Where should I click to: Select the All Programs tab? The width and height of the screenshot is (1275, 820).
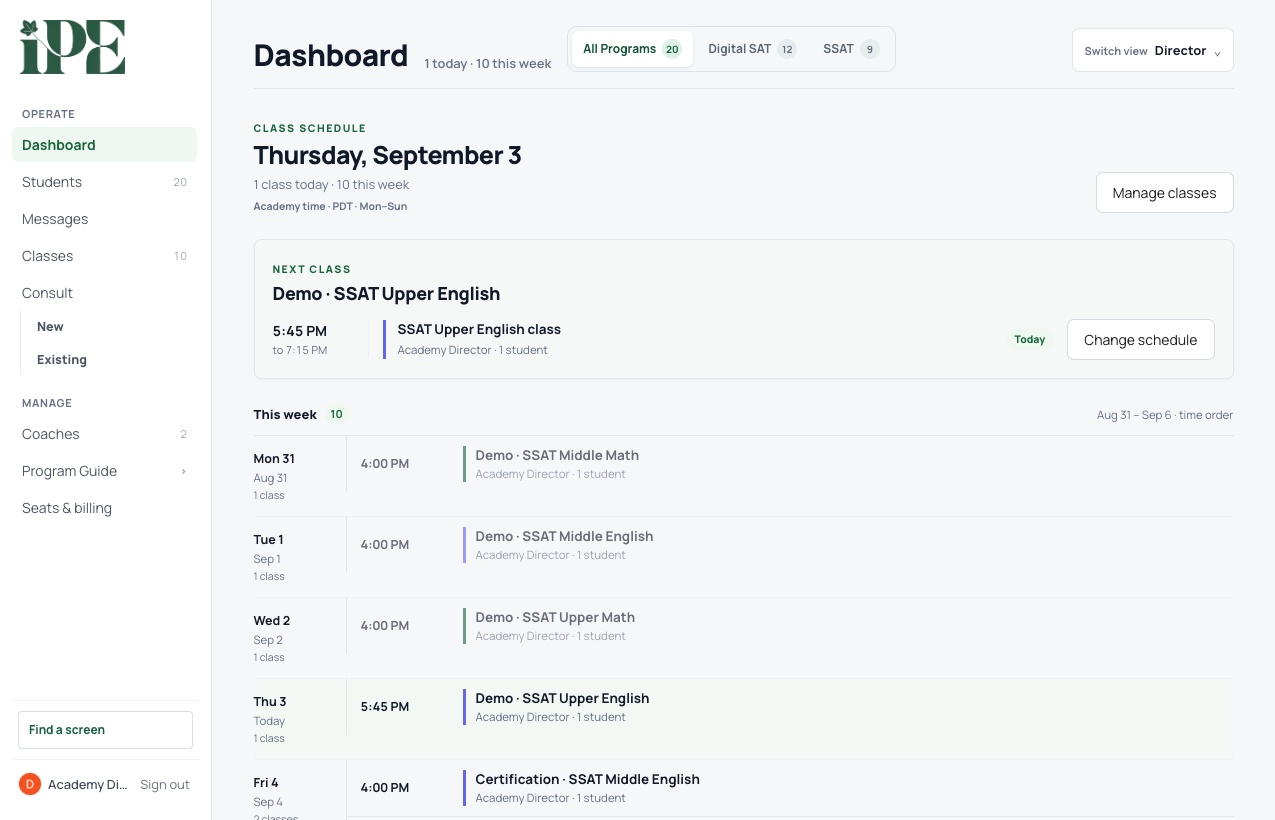632,49
